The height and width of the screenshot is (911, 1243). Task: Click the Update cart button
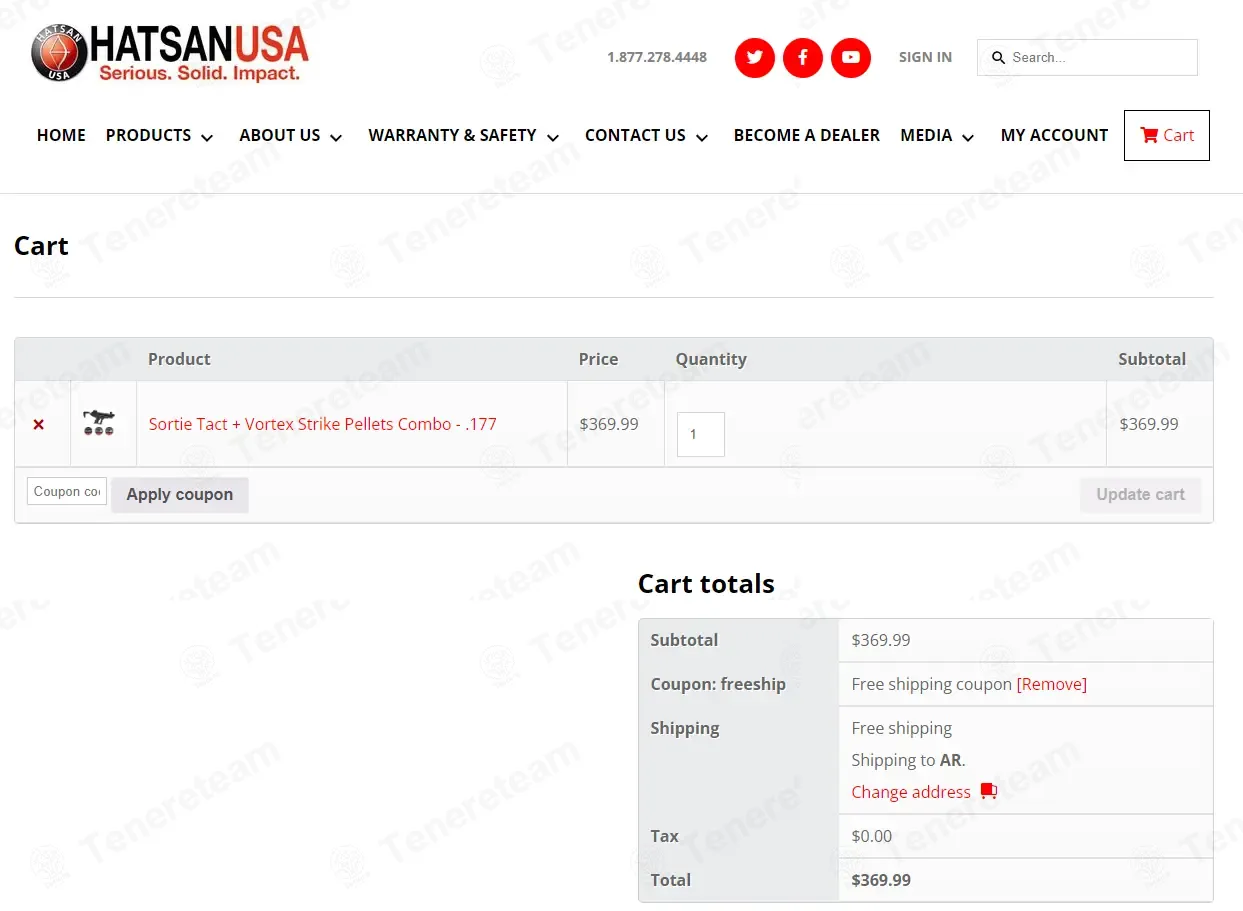click(x=1140, y=495)
